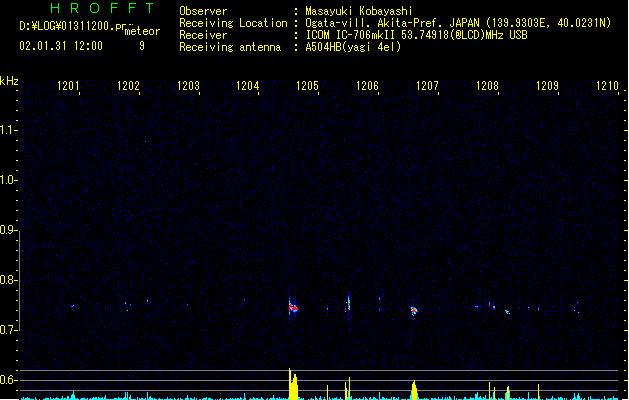Click the Receiving antenna label

(230, 47)
